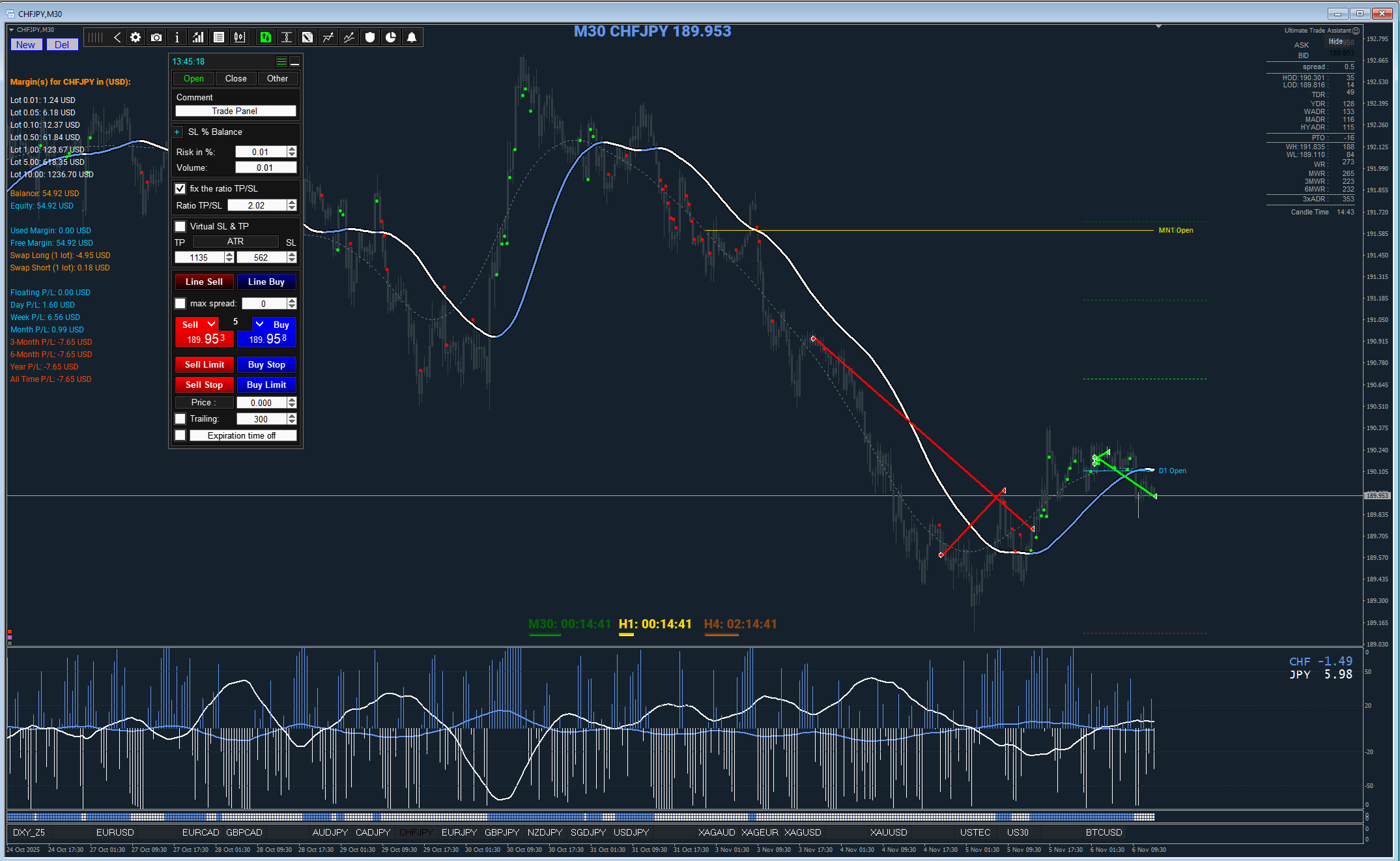This screenshot has height=861, width=1400.
Task: Increase the Ratio TP/SL stepper value
Action: click(x=292, y=202)
